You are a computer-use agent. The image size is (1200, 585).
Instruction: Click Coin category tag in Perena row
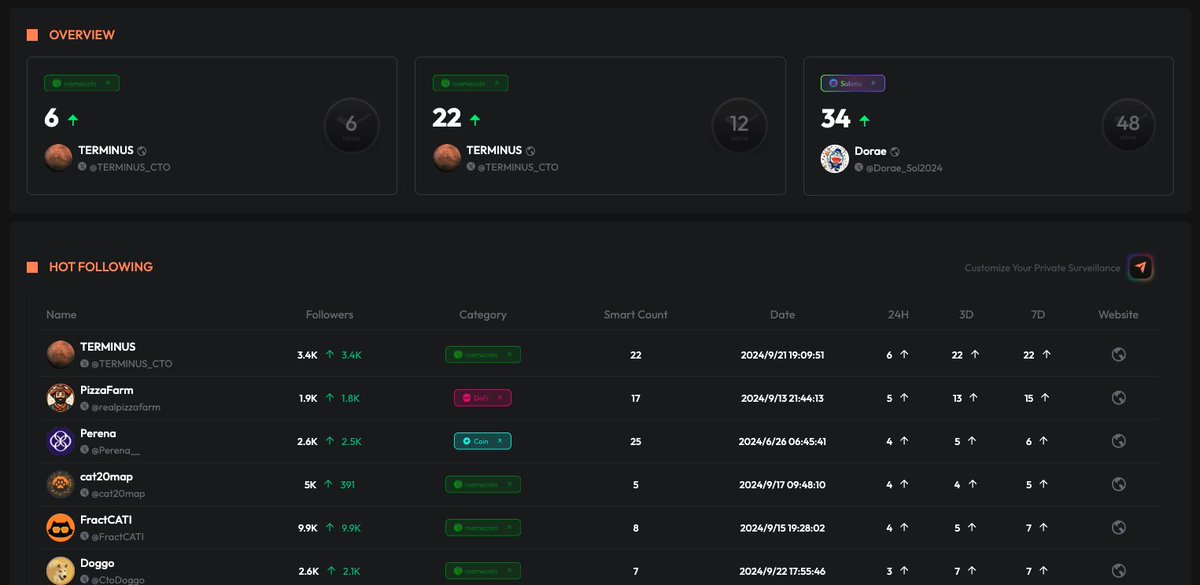coord(482,441)
